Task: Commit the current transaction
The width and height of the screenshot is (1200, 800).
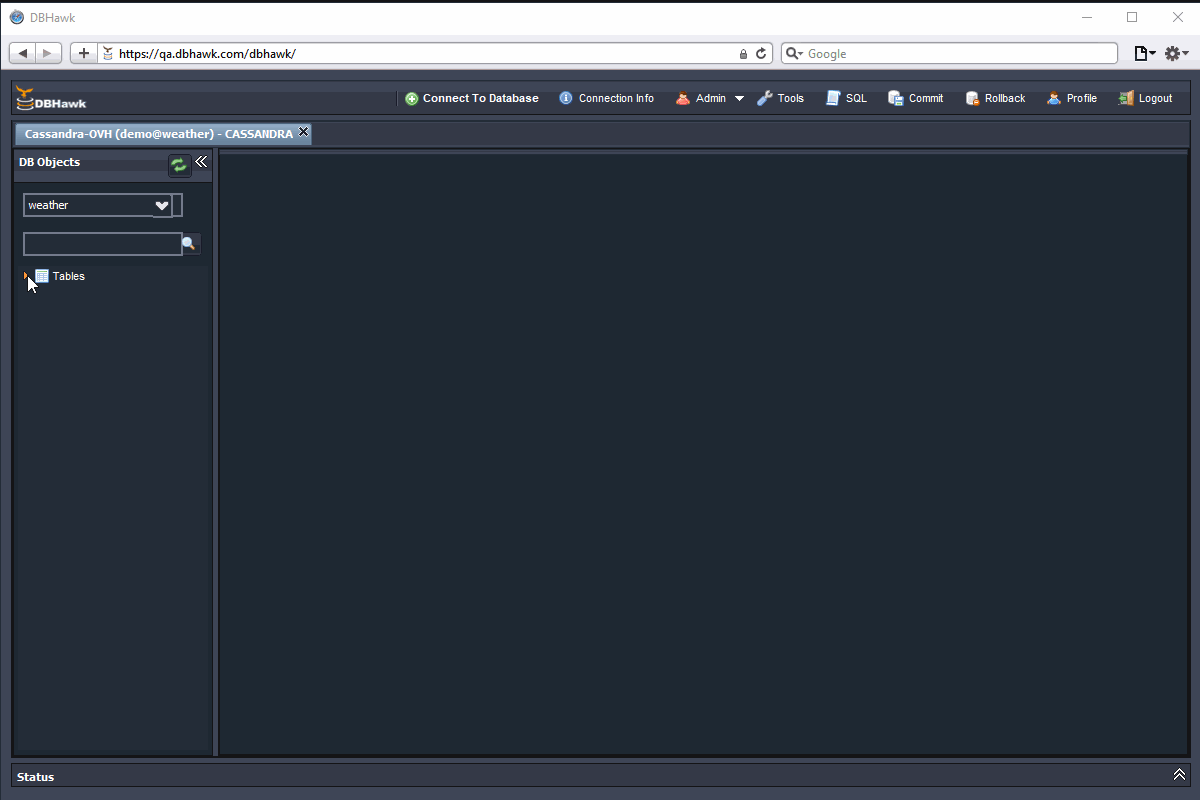Action: [915, 98]
